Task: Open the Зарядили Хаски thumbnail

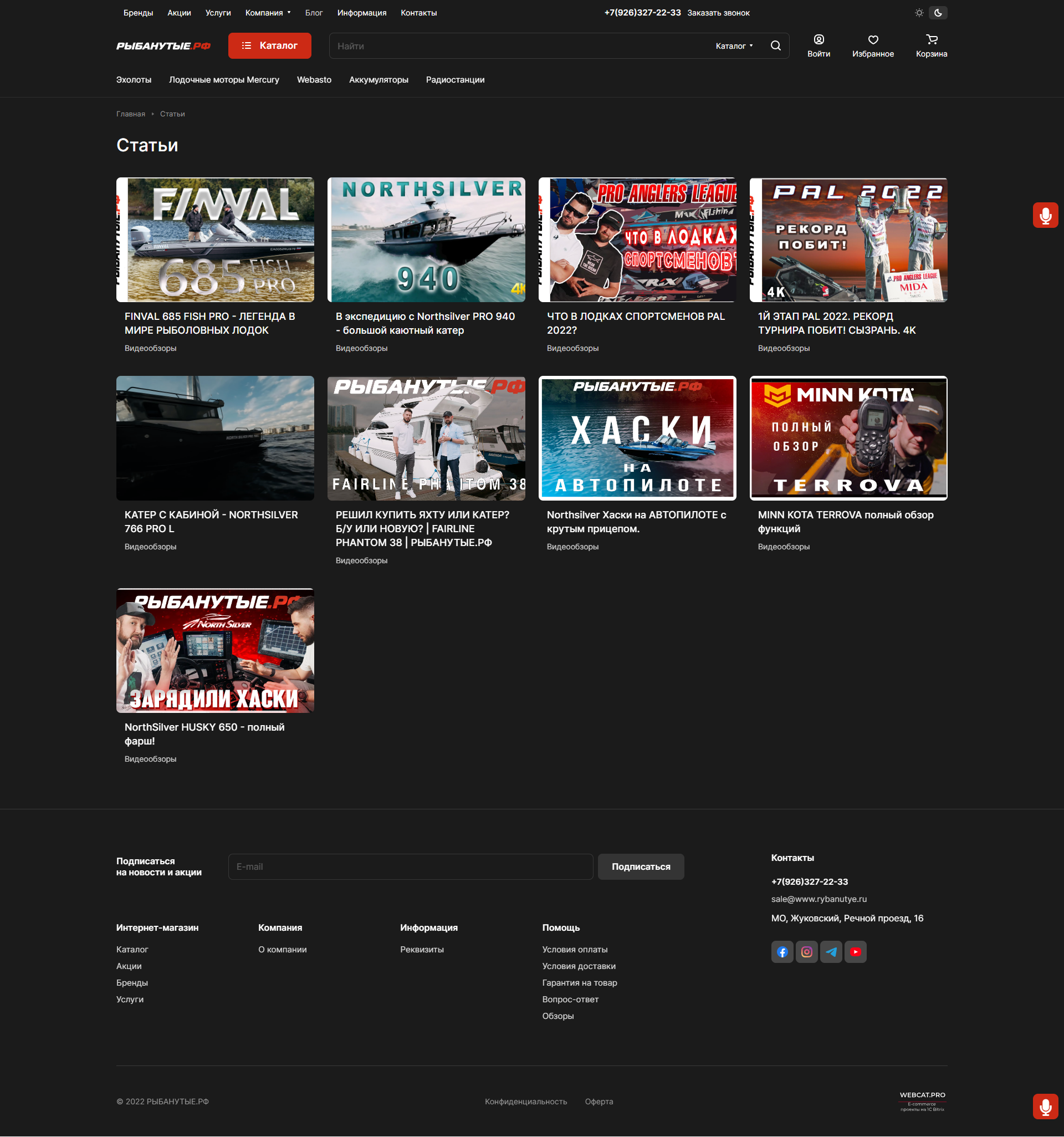Action: point(215,650)
